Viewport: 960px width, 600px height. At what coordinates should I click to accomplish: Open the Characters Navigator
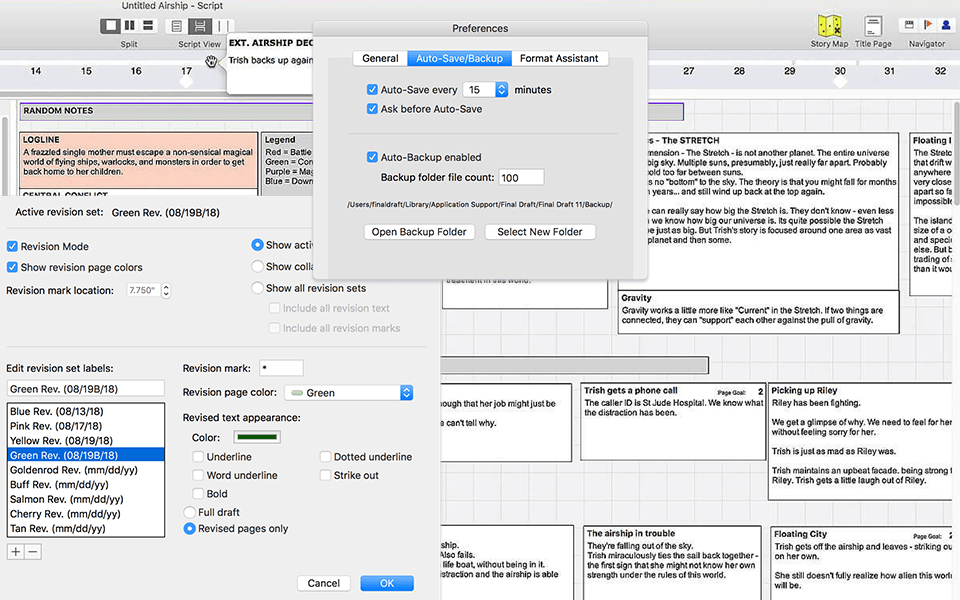tap(946, 26)
